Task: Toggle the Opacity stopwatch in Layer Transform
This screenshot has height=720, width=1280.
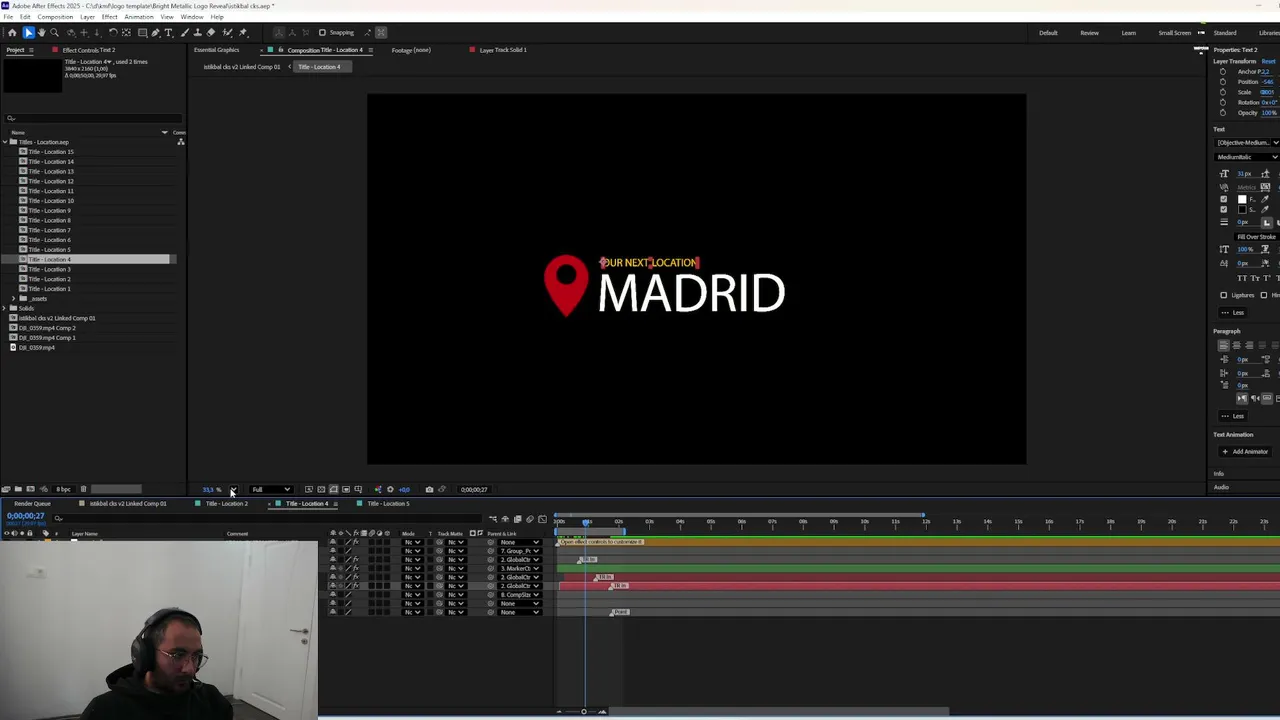Action: tap(1223, 113)
